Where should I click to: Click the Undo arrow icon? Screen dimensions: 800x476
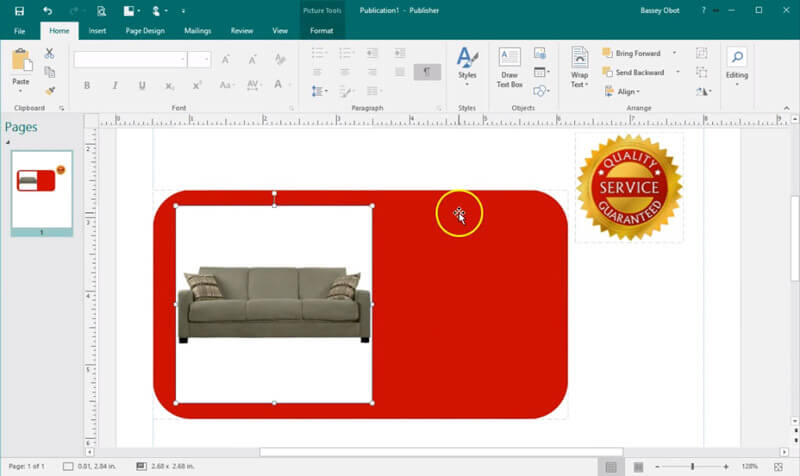click(x=48, y=11)
